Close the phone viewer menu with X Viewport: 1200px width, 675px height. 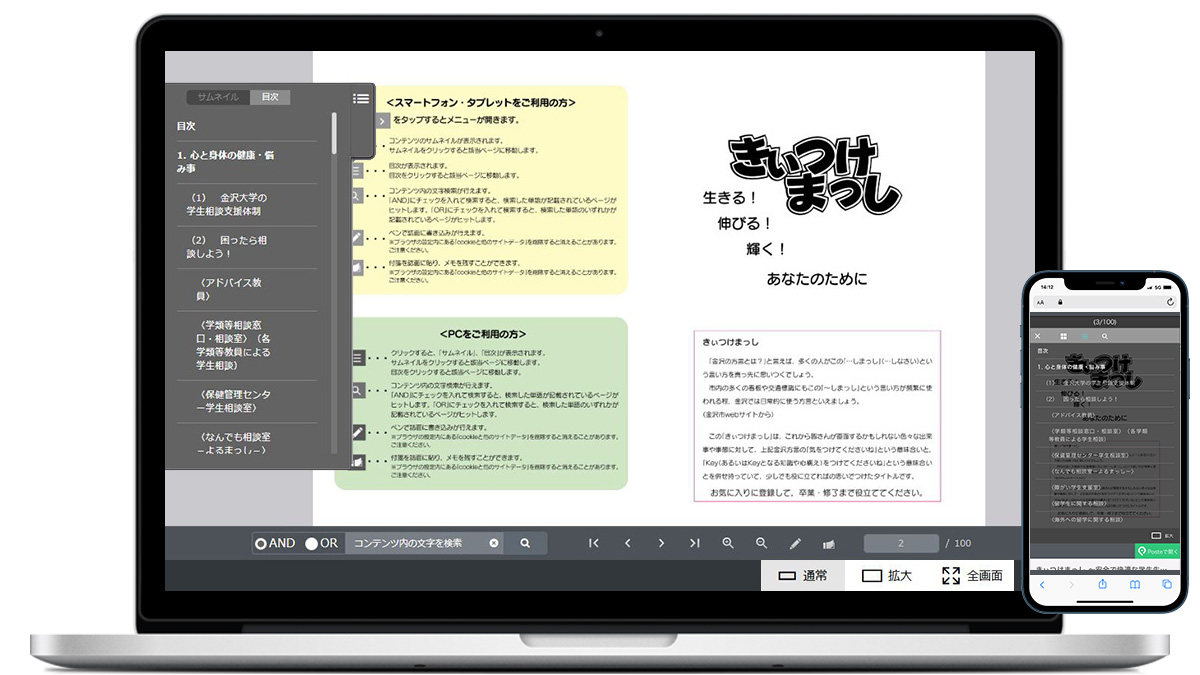pyautogui.click(x=1038, y=336)
